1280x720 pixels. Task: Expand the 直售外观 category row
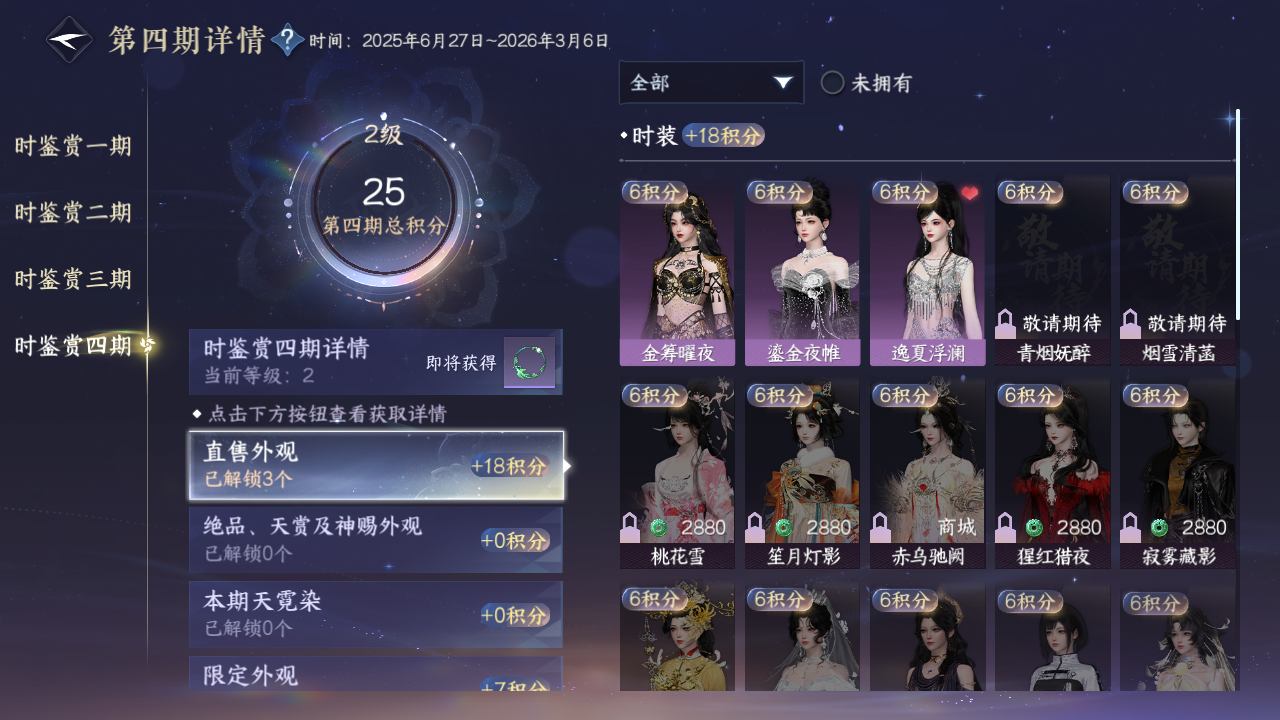click(376, 466)
